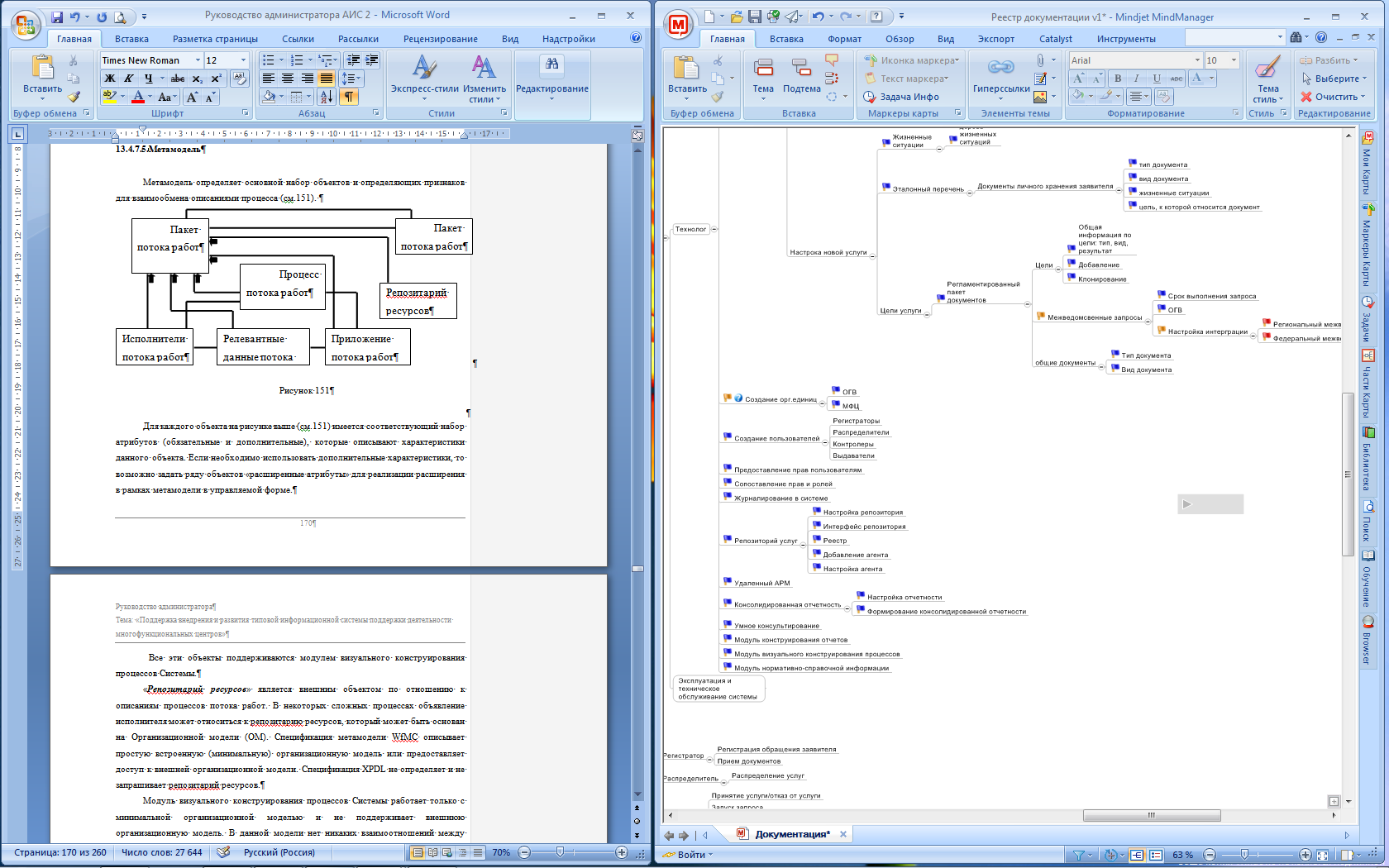This screenshot has width=1389, height=868.
Task: Adjust the Word zoom slider
Action: coord(560,852)
